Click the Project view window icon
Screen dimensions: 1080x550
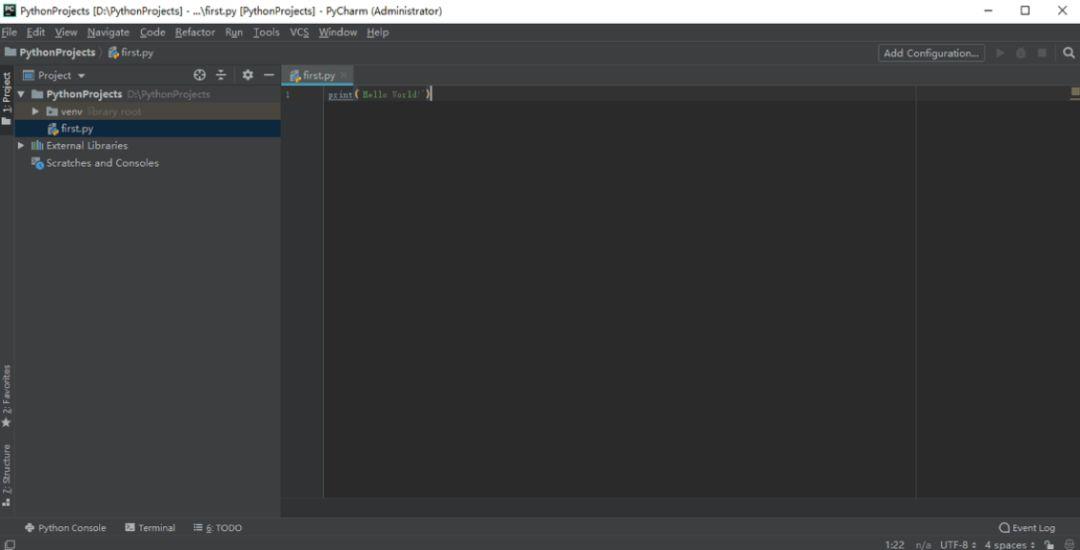(29, 75)
